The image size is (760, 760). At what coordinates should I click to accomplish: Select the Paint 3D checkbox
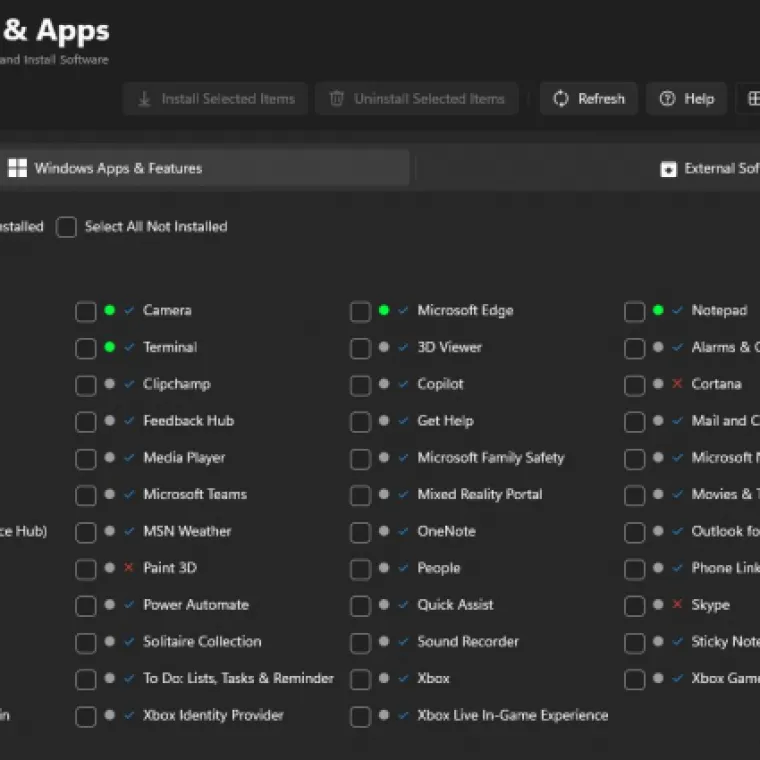(86, 569)
